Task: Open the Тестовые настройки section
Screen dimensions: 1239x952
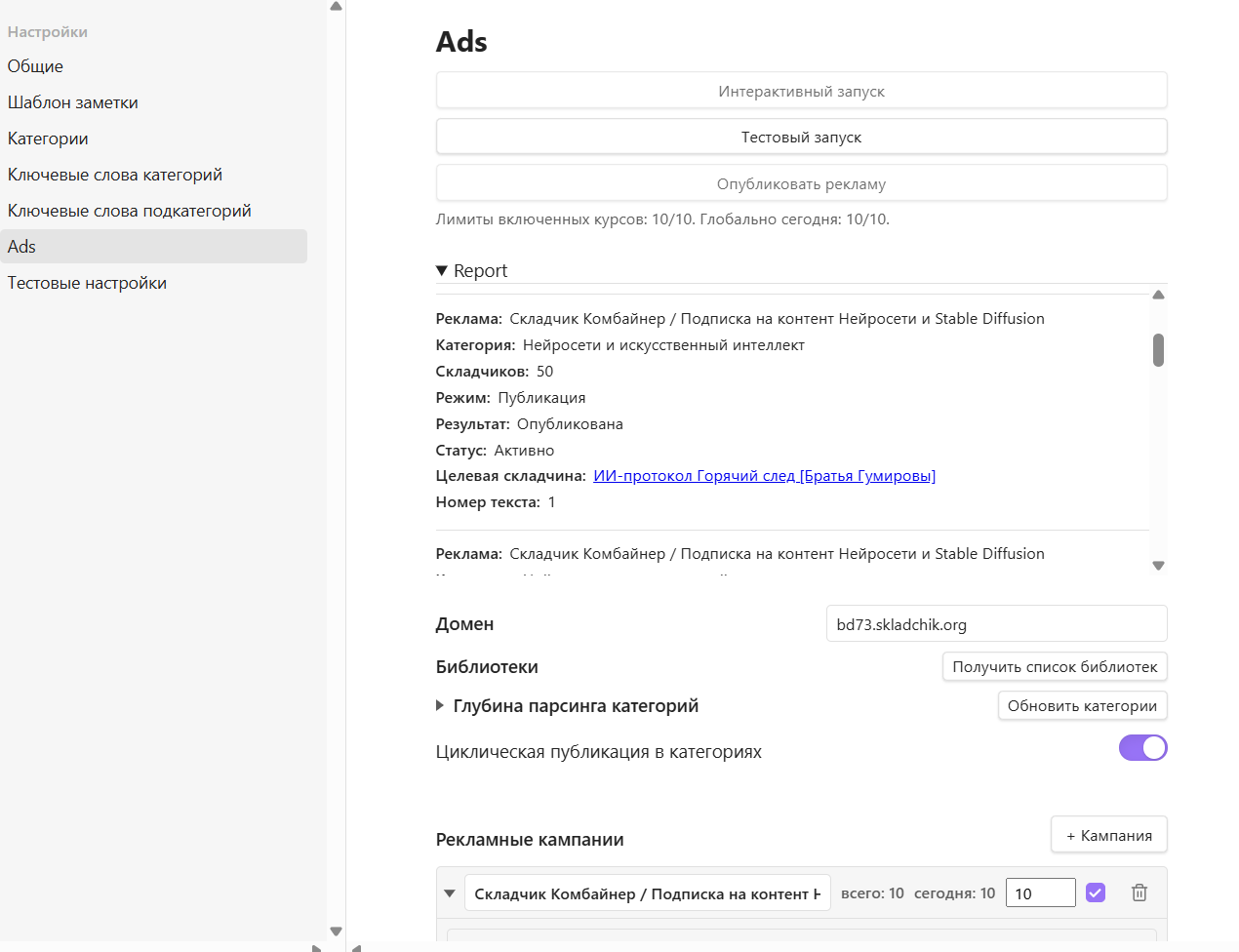Action: pyautogui.click(x=87, y=283)
